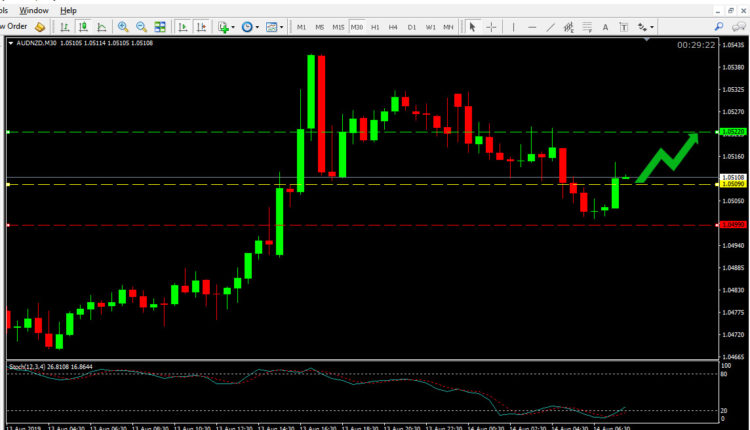Select the green dashed line left handle
This screenshot has height=430, width=750.
tap(8, 132)
